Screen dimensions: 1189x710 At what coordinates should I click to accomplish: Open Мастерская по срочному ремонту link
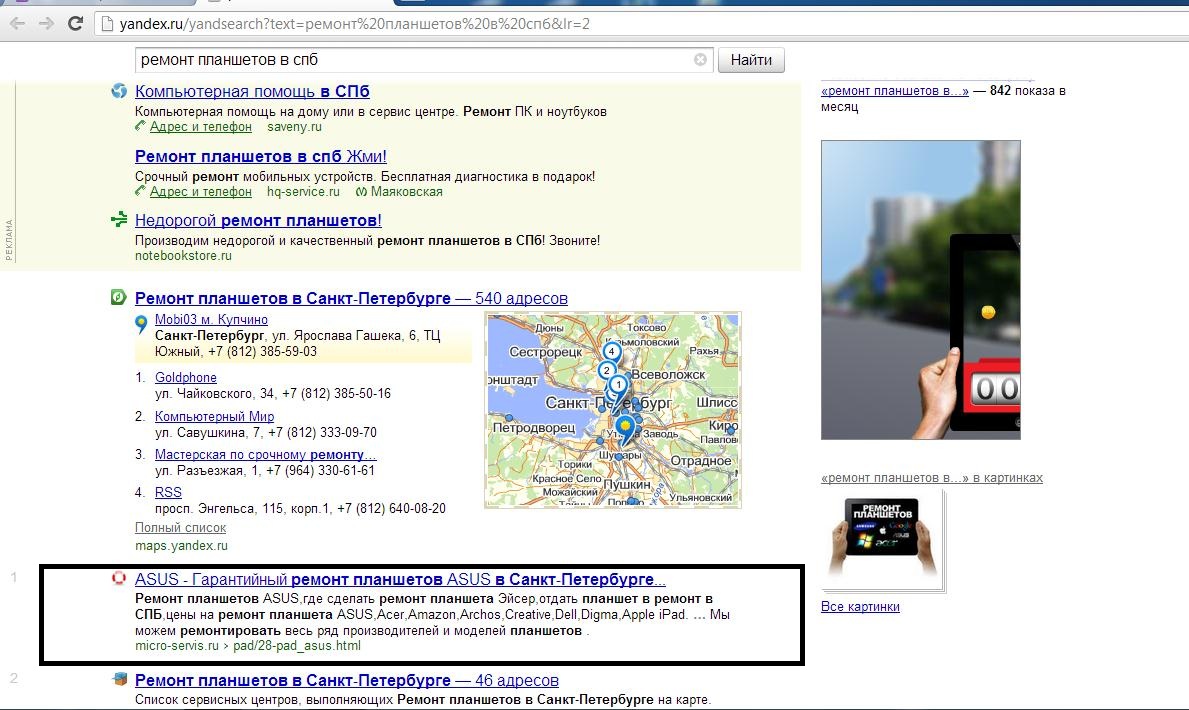(265, 454)
